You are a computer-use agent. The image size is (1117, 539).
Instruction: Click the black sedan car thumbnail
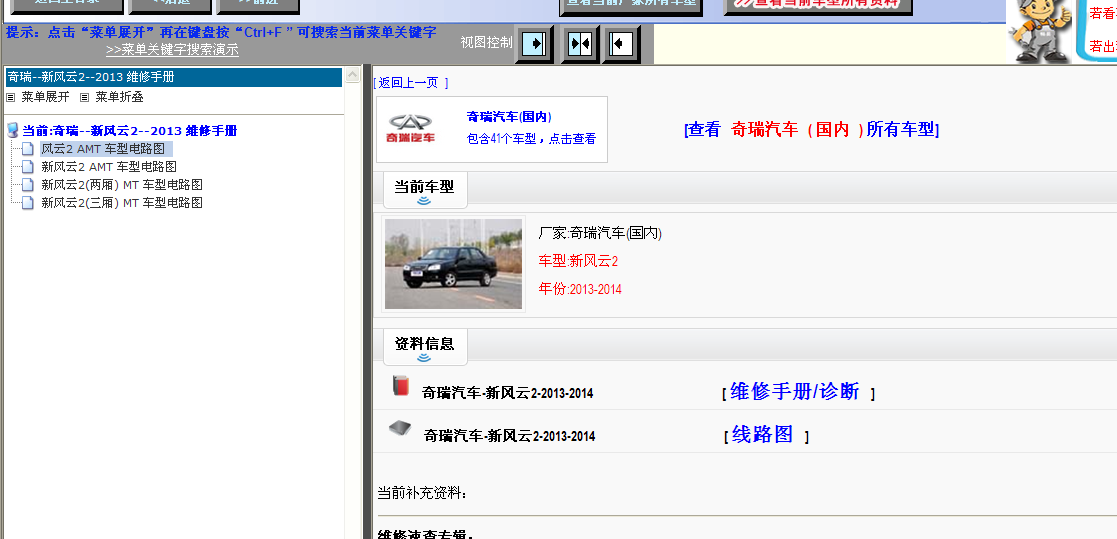click(453, 264)
